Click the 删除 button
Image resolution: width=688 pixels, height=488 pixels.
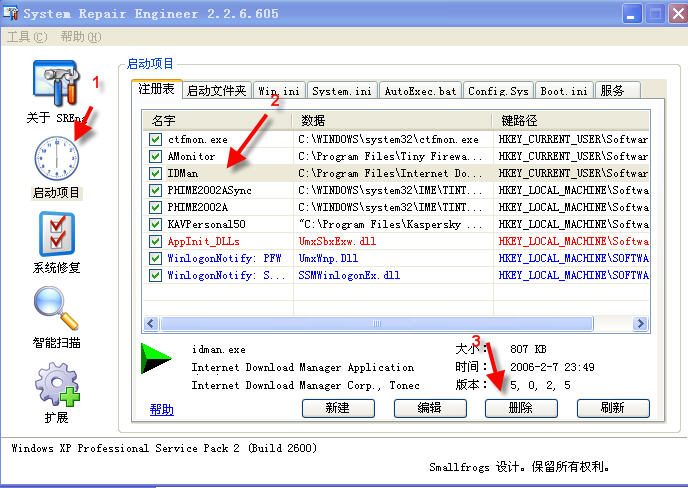[521, 408]
